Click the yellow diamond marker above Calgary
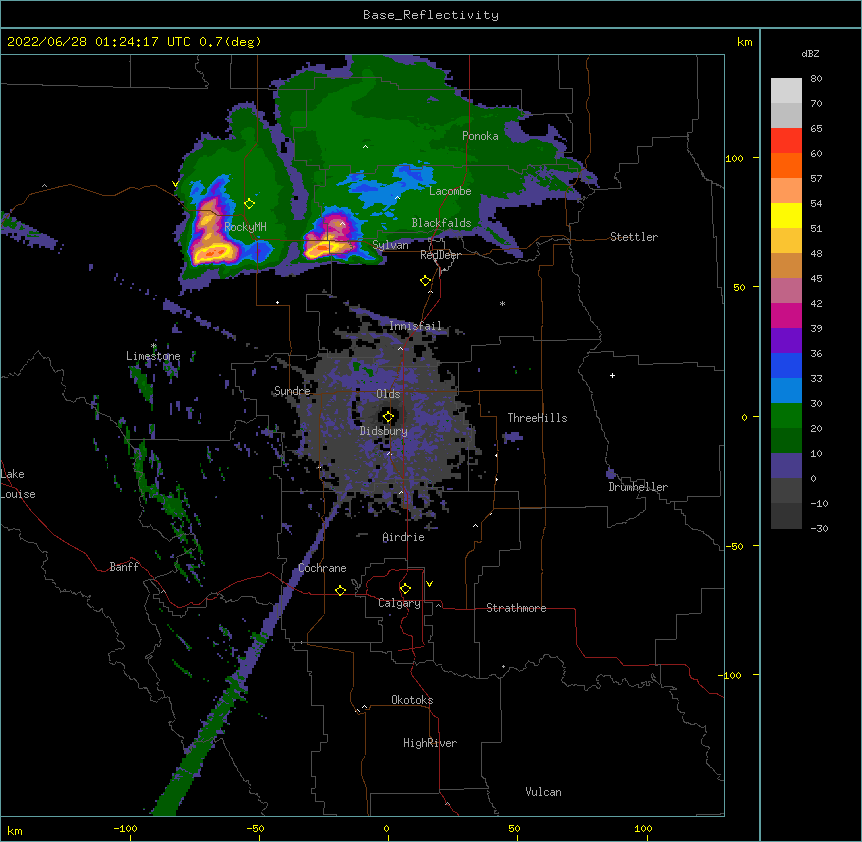The width and height of the screenshot is (862, 842). coord(405,589)
